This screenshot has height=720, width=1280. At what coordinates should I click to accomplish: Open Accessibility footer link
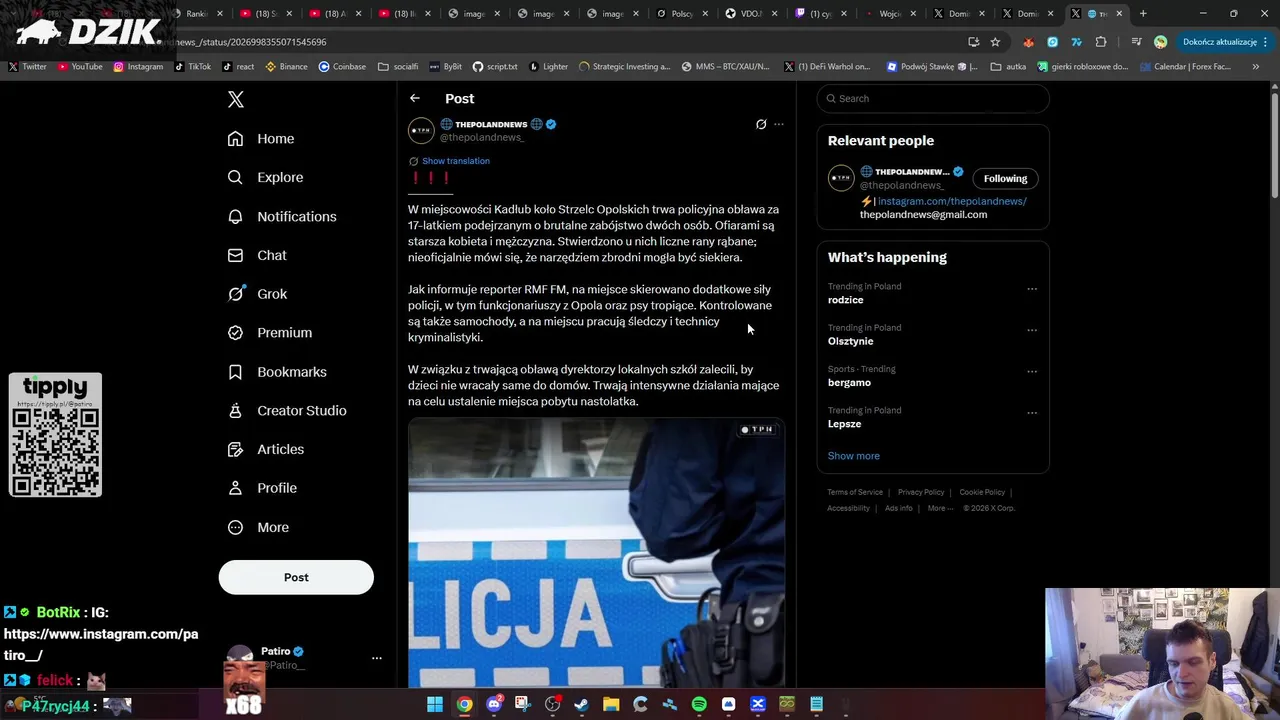coord(848,508)
